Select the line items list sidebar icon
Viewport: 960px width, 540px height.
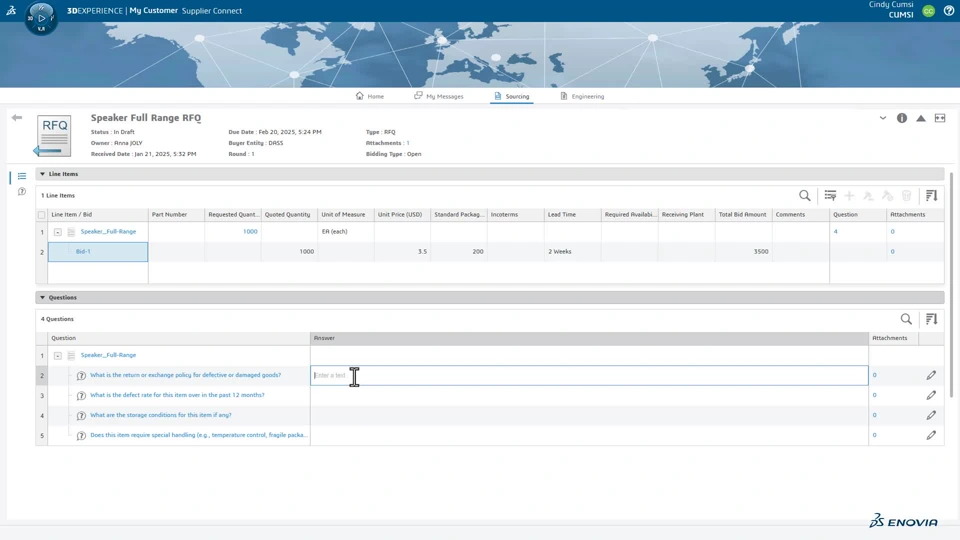(x=22, y=176)
